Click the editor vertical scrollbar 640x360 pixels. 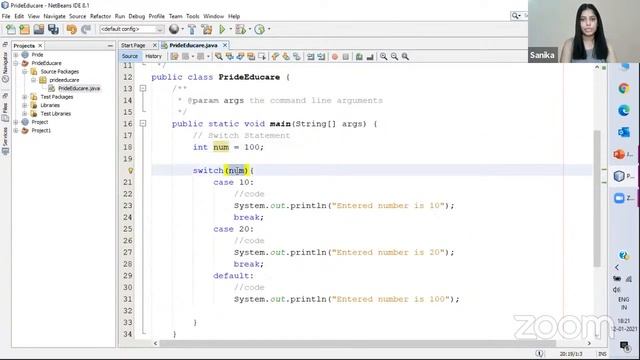[597, 198]
